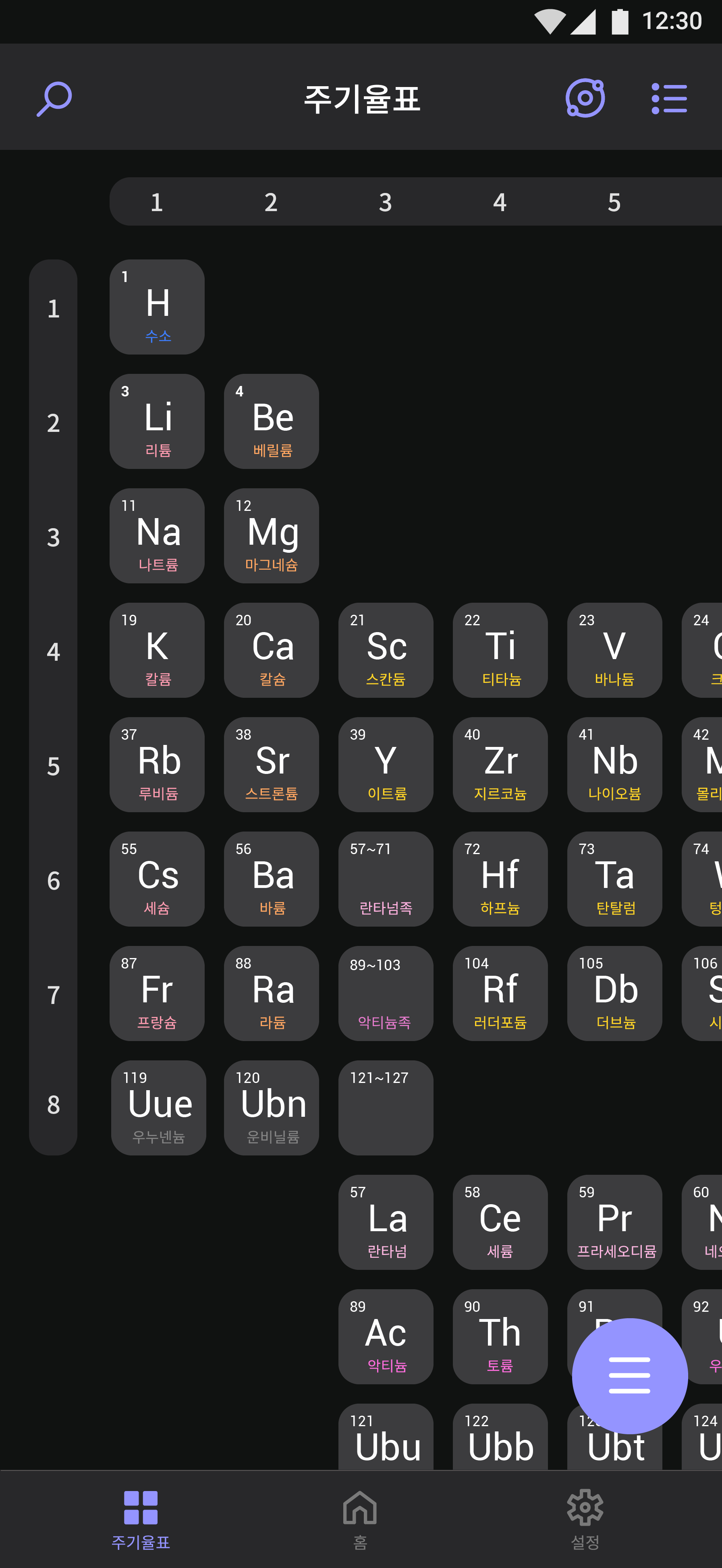Select the Hafnium (Hf) tile
722x1568 pixels.
[x=500, y=879]
